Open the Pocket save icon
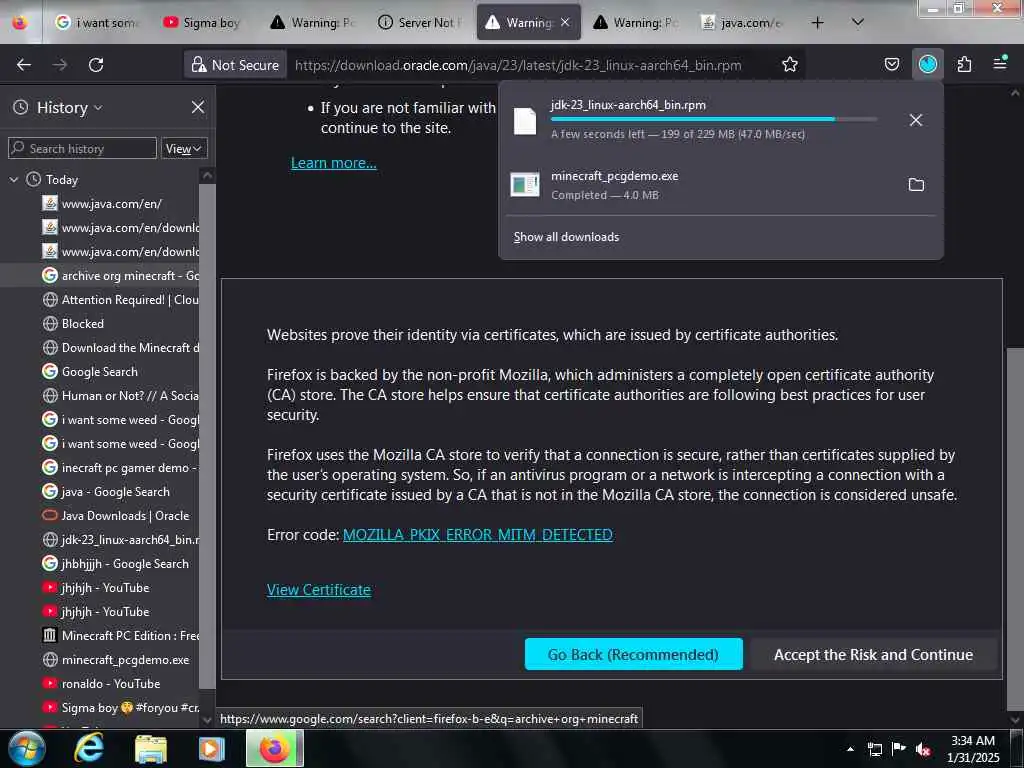Image resolution: width=1024 pixels, height=768 pixels. click(891, 64)
